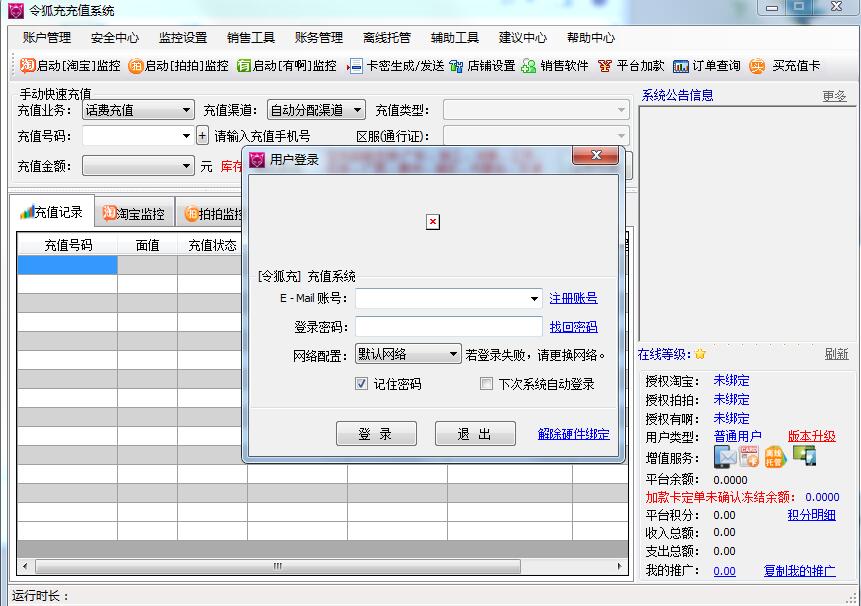Viewport: 861px width, 606px height.
Task: Open the 网络配置 dropdown
Action: (x=408, y=354)
